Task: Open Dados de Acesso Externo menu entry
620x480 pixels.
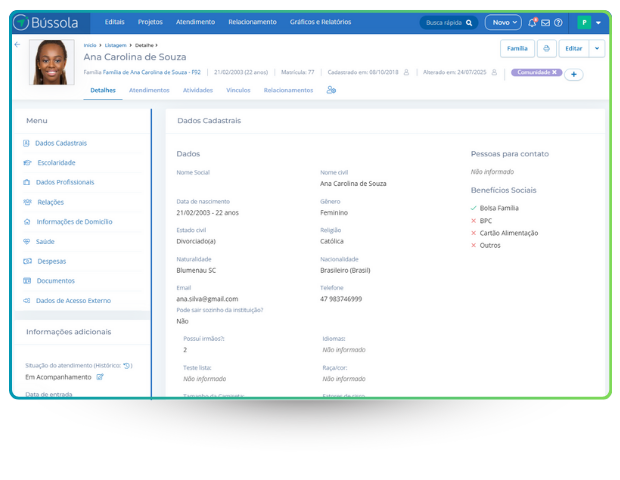Action: point(74,300)
